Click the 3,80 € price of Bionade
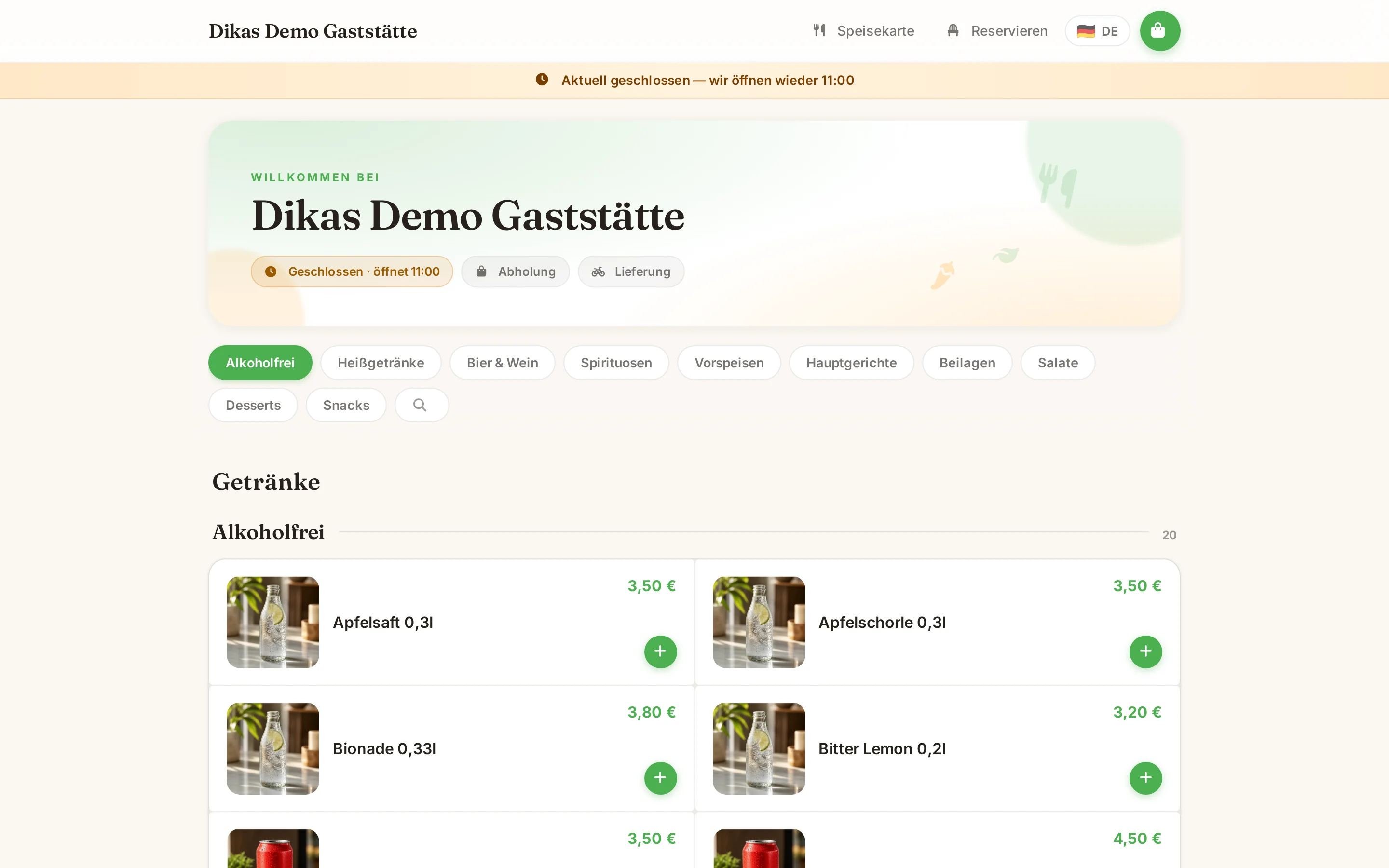The width and height of the screenshot is (1389, 868). [652, 712]
